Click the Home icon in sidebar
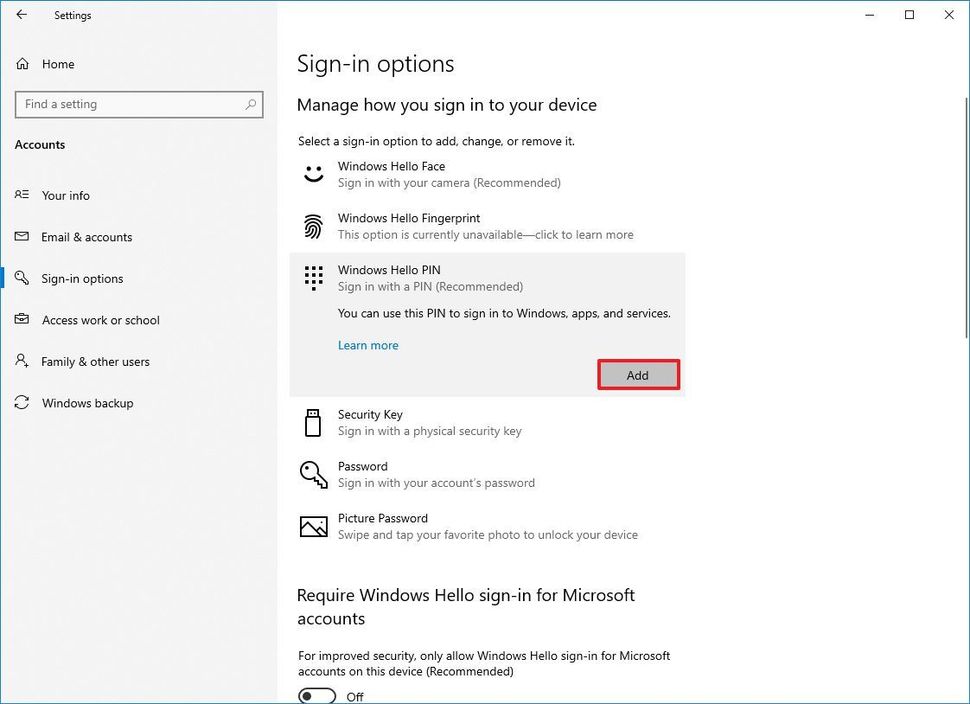The height and width of the screenshot is (704, 970). [x=22, y=64]
